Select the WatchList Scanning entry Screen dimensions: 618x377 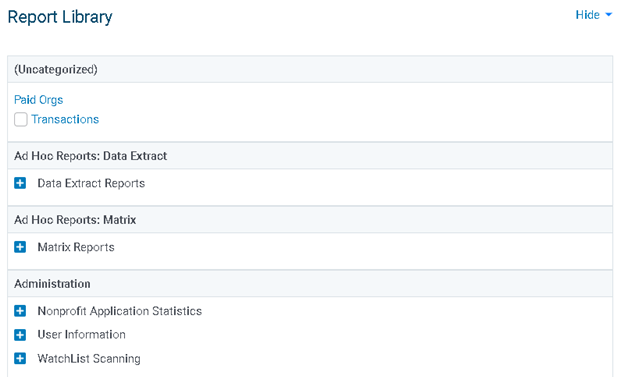pos(89,358)
